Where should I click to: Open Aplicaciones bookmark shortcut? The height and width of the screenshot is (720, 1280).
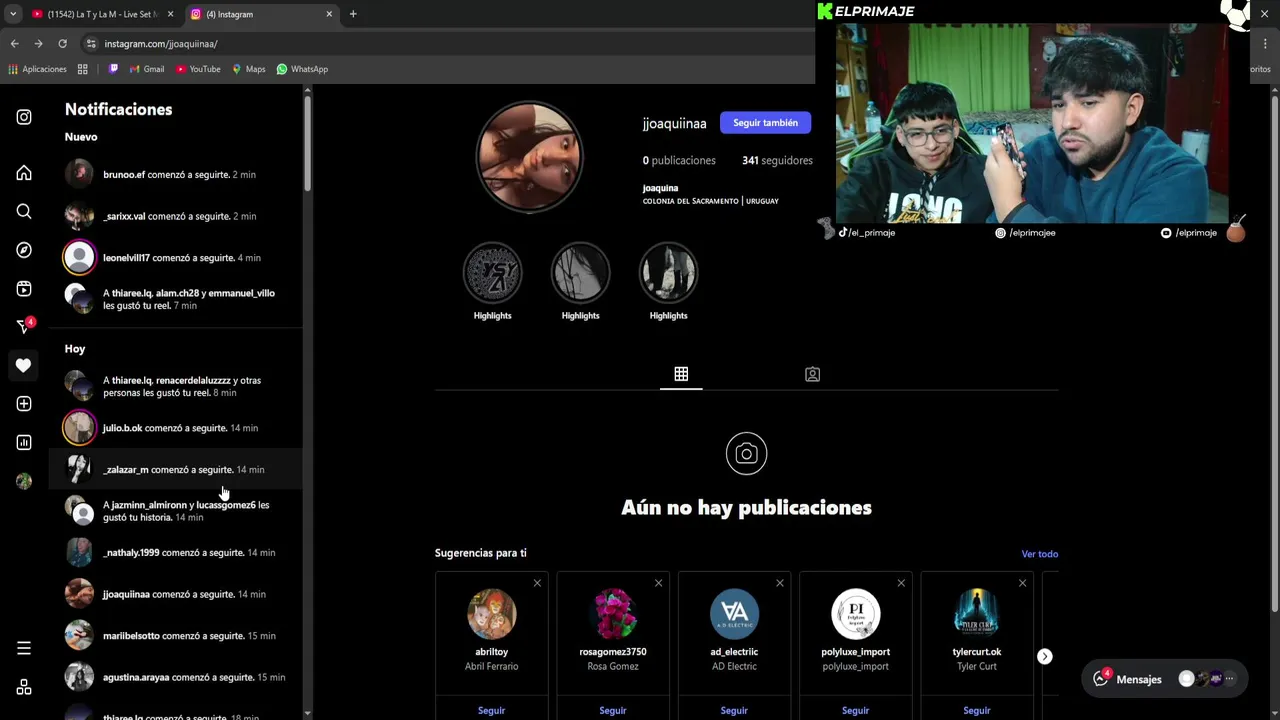(37, 69)
